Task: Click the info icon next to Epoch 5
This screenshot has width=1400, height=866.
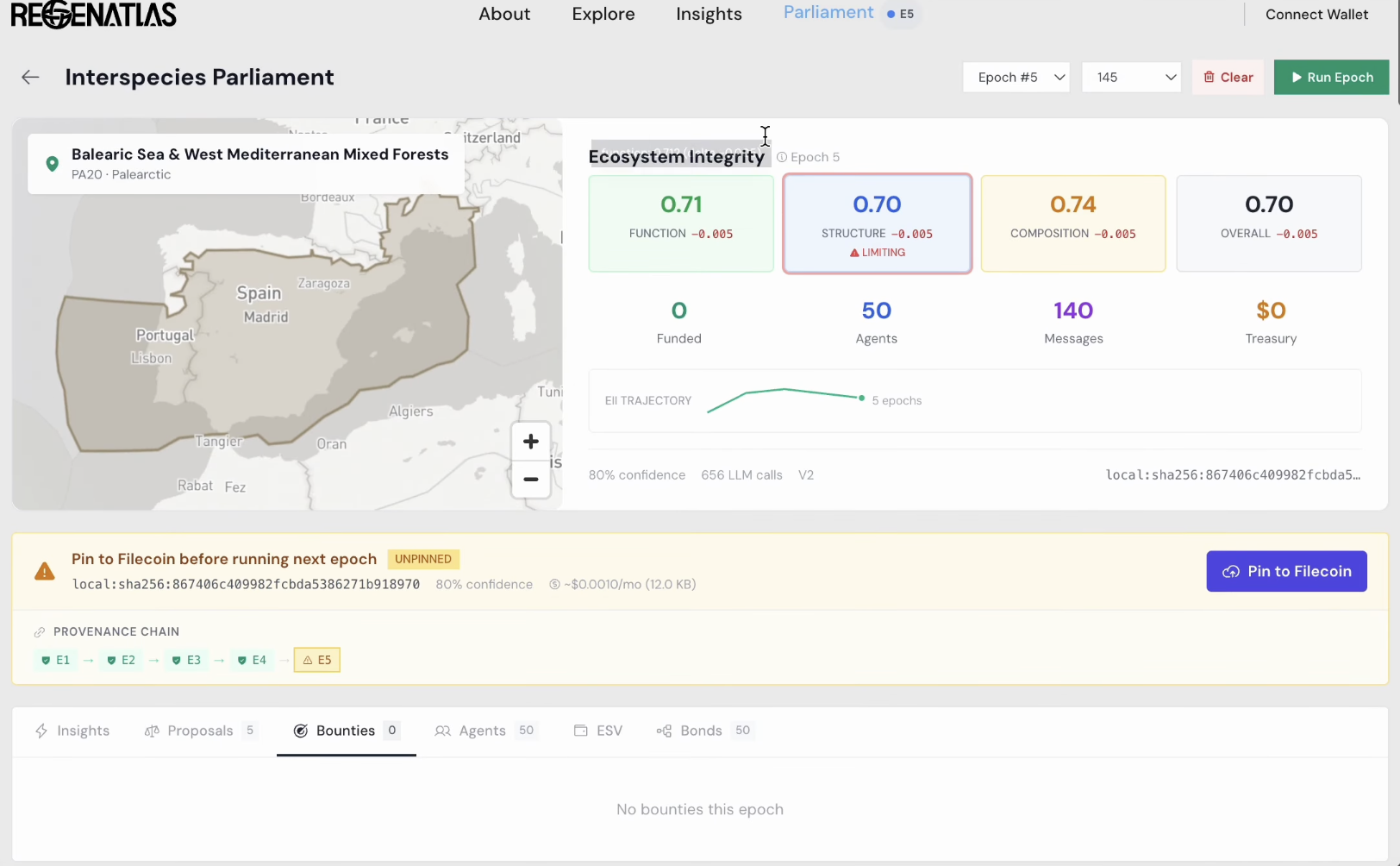Action: point(782,157)
